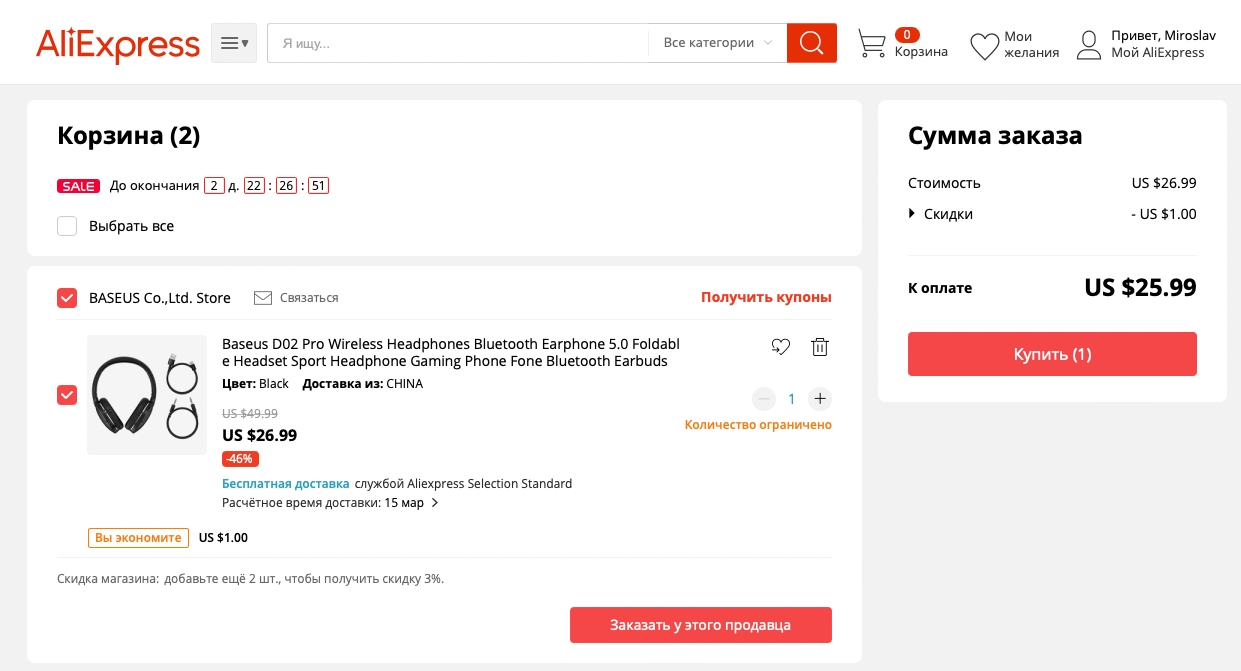1241x671 pixels.
Task: Expand delivery time estimate arrow
Action: point(435,503)
